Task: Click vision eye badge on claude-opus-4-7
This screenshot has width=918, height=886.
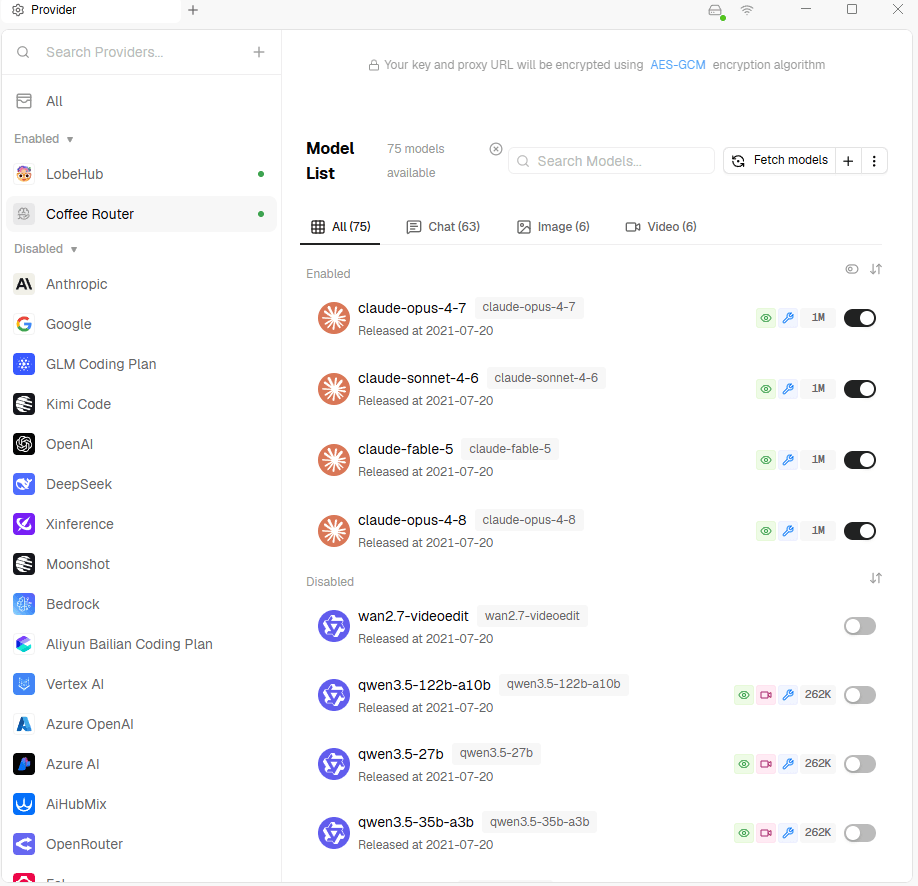Action: (x=765, y=318)
